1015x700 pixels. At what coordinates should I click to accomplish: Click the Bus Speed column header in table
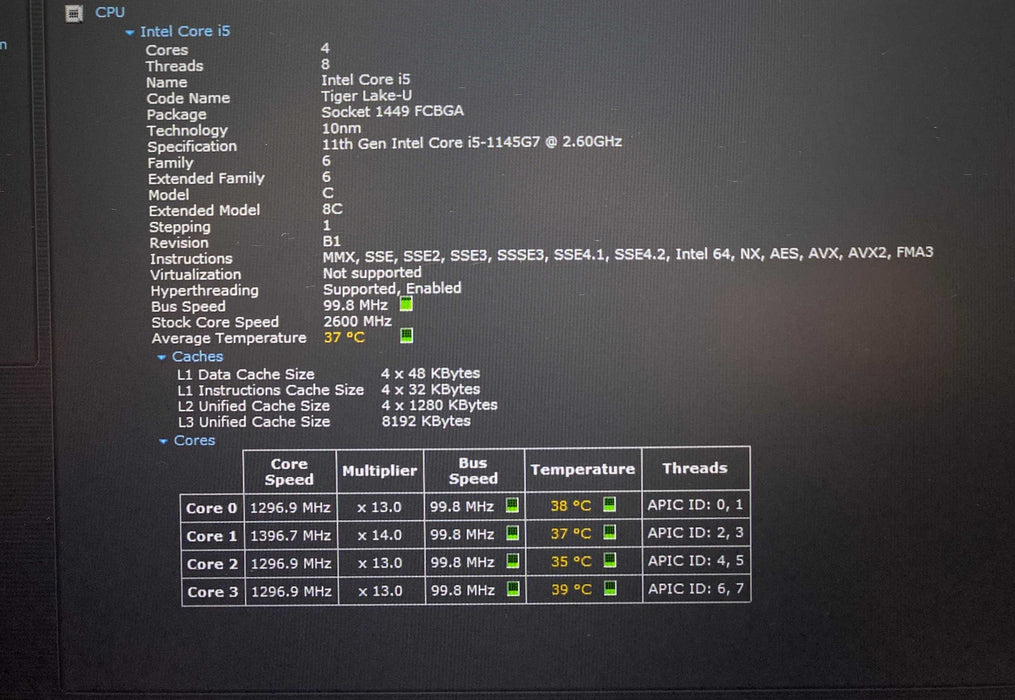(473, 471)
